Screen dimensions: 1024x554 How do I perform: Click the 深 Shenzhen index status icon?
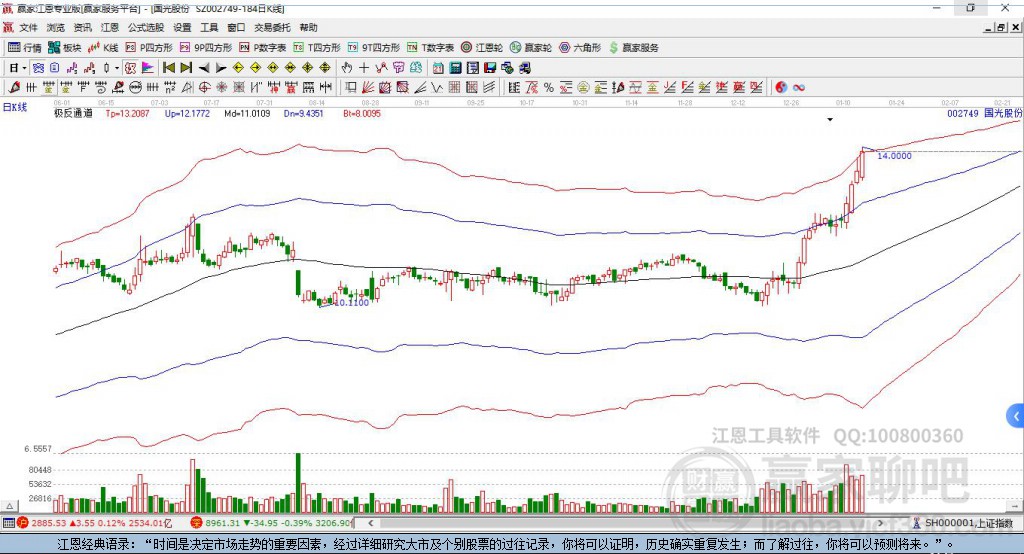click(x=197, y=523)
